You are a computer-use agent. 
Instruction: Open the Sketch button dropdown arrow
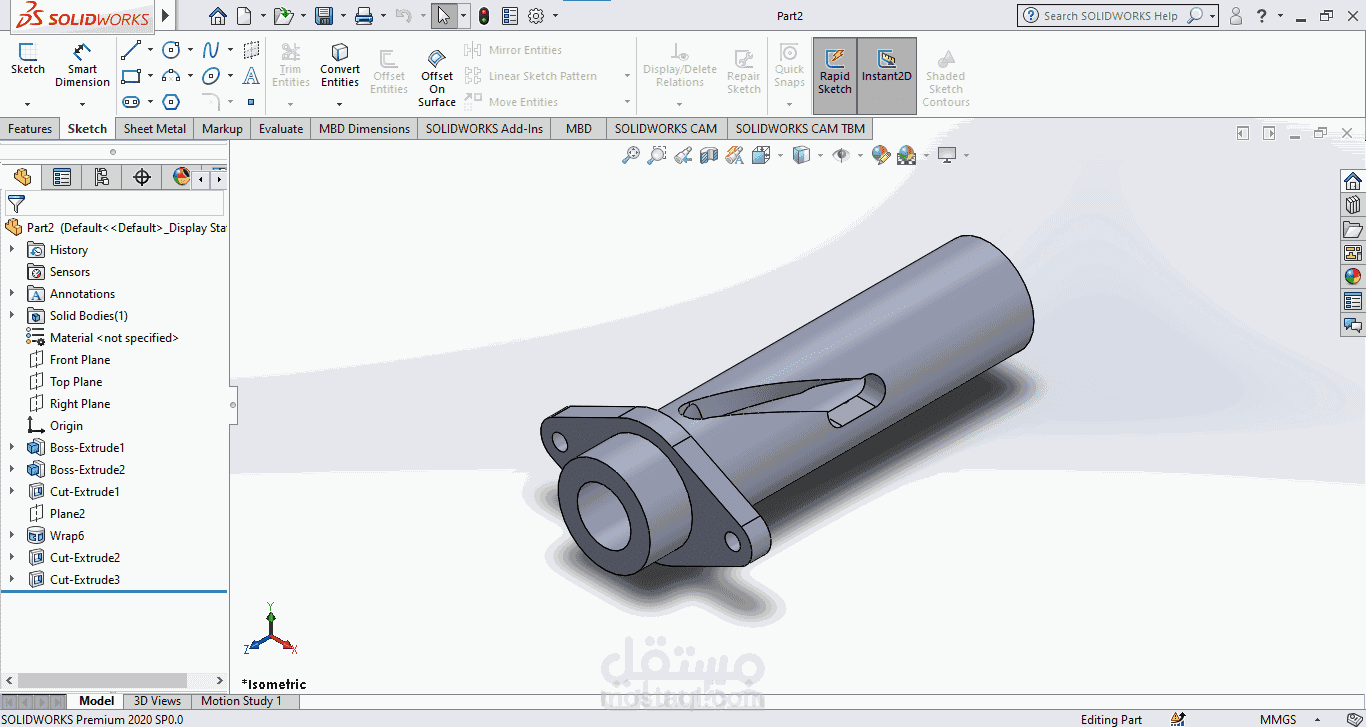(27, 104)
